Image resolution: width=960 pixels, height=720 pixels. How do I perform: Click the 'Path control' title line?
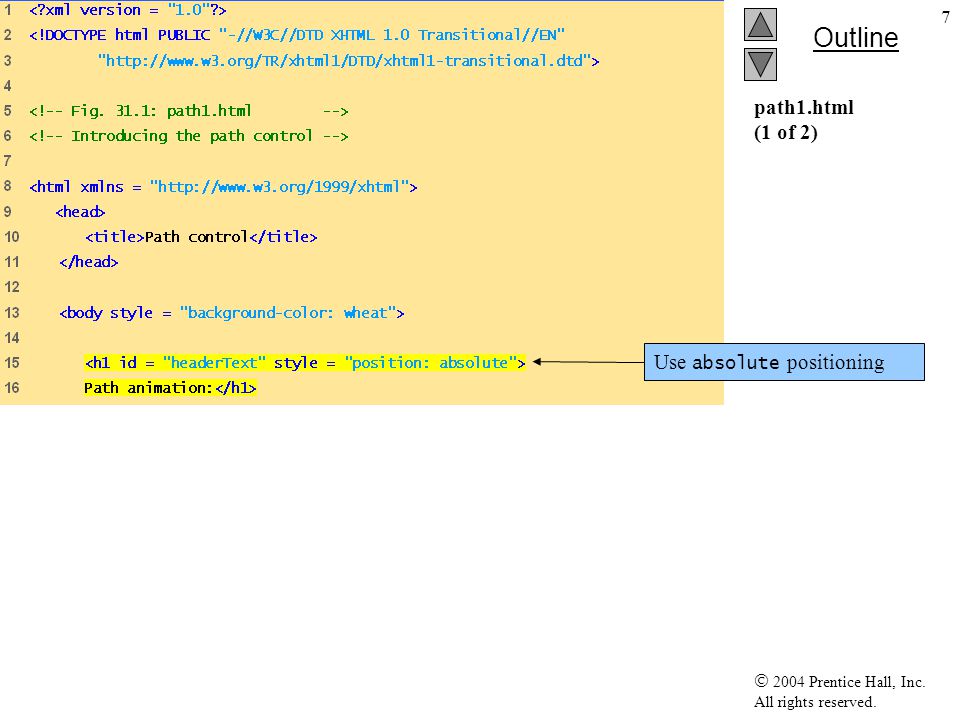click(201, 237)
